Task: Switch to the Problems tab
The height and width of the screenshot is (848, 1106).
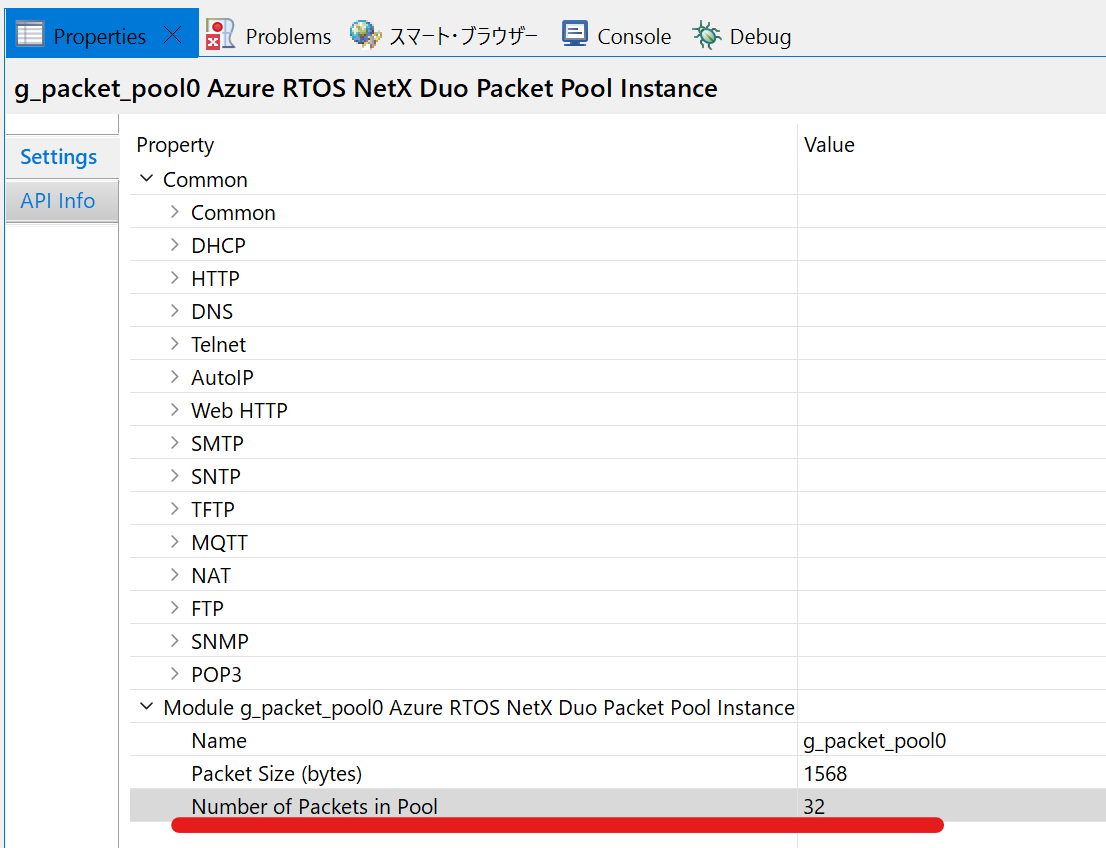Action: tap(288, 37)
